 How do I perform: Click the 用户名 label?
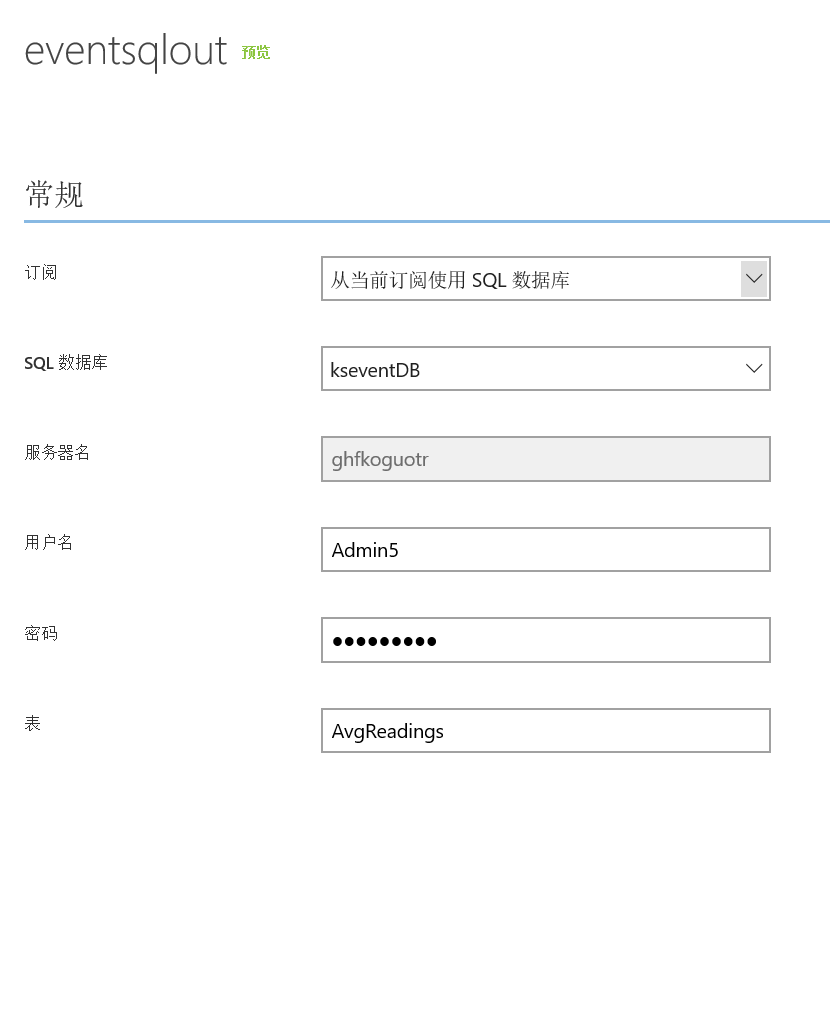click(49, 542)
